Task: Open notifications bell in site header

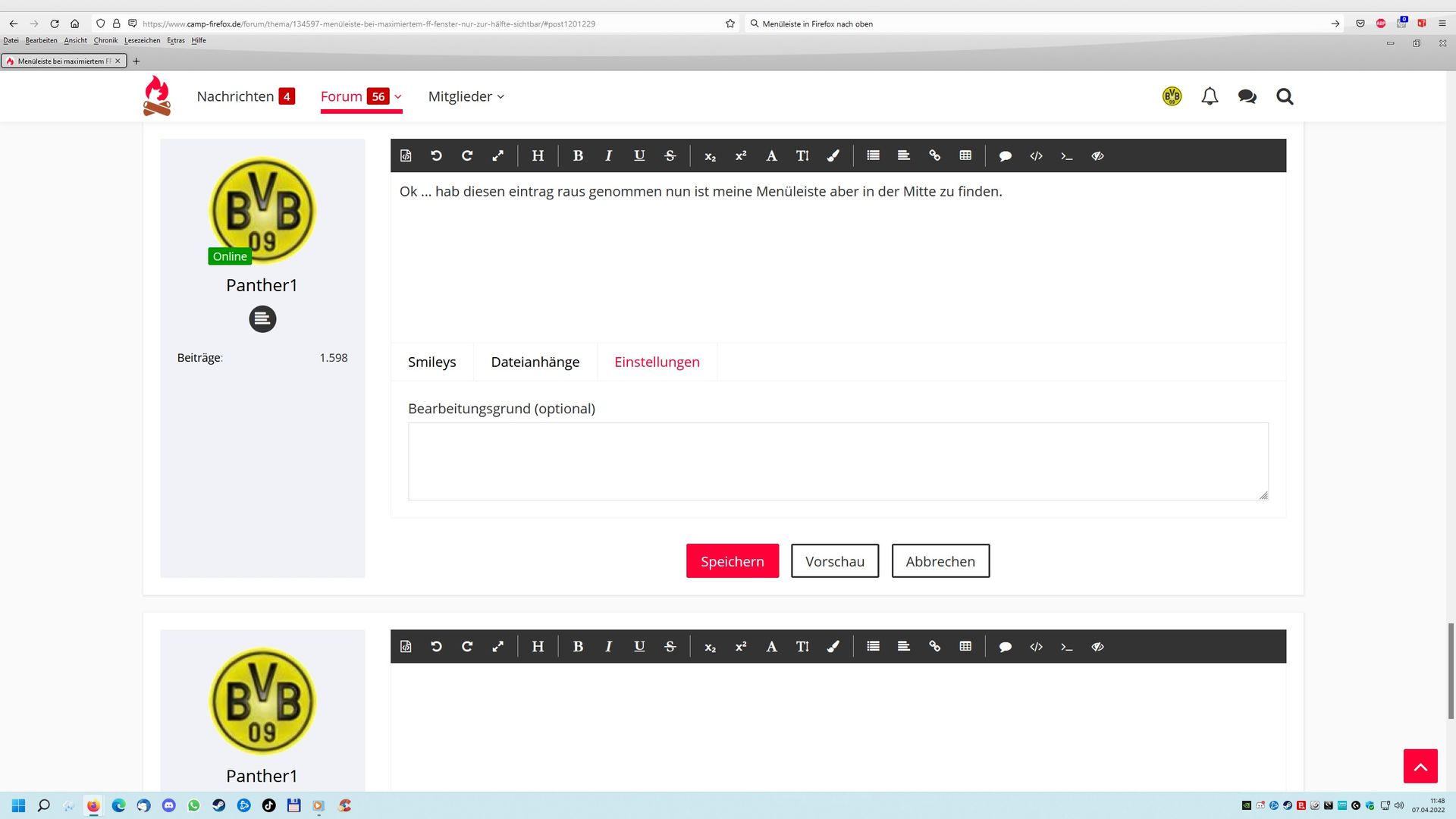Action: coord(1210,96)
